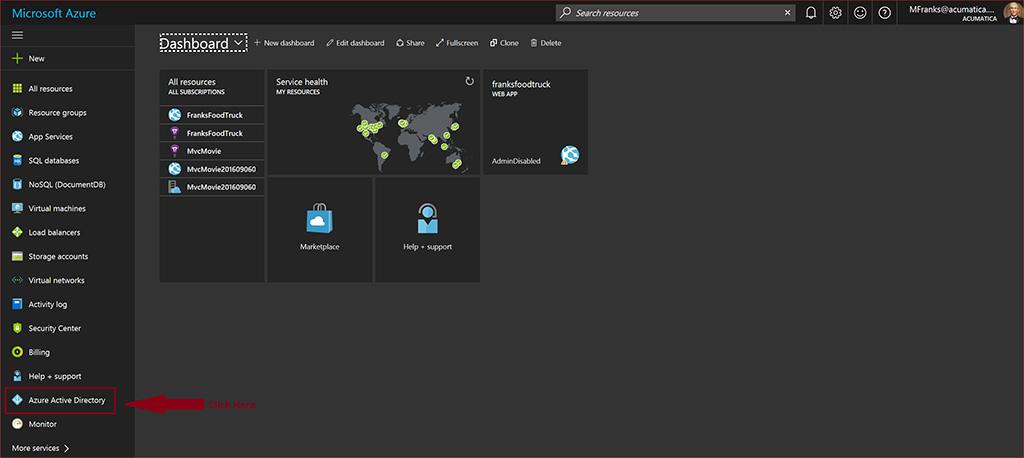Open the Billing circle icon

pos(18,352)
